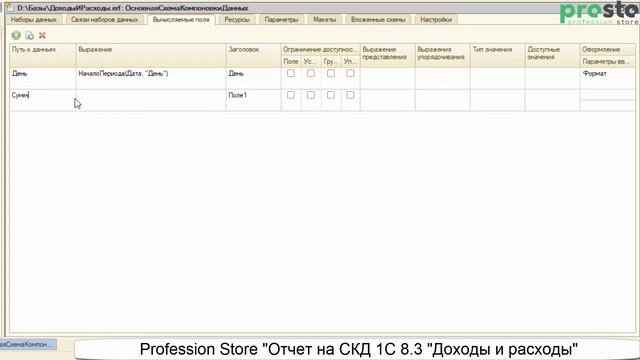Click the green Add field icon
This screenshot has width=640, height=360.
point(16,36)
